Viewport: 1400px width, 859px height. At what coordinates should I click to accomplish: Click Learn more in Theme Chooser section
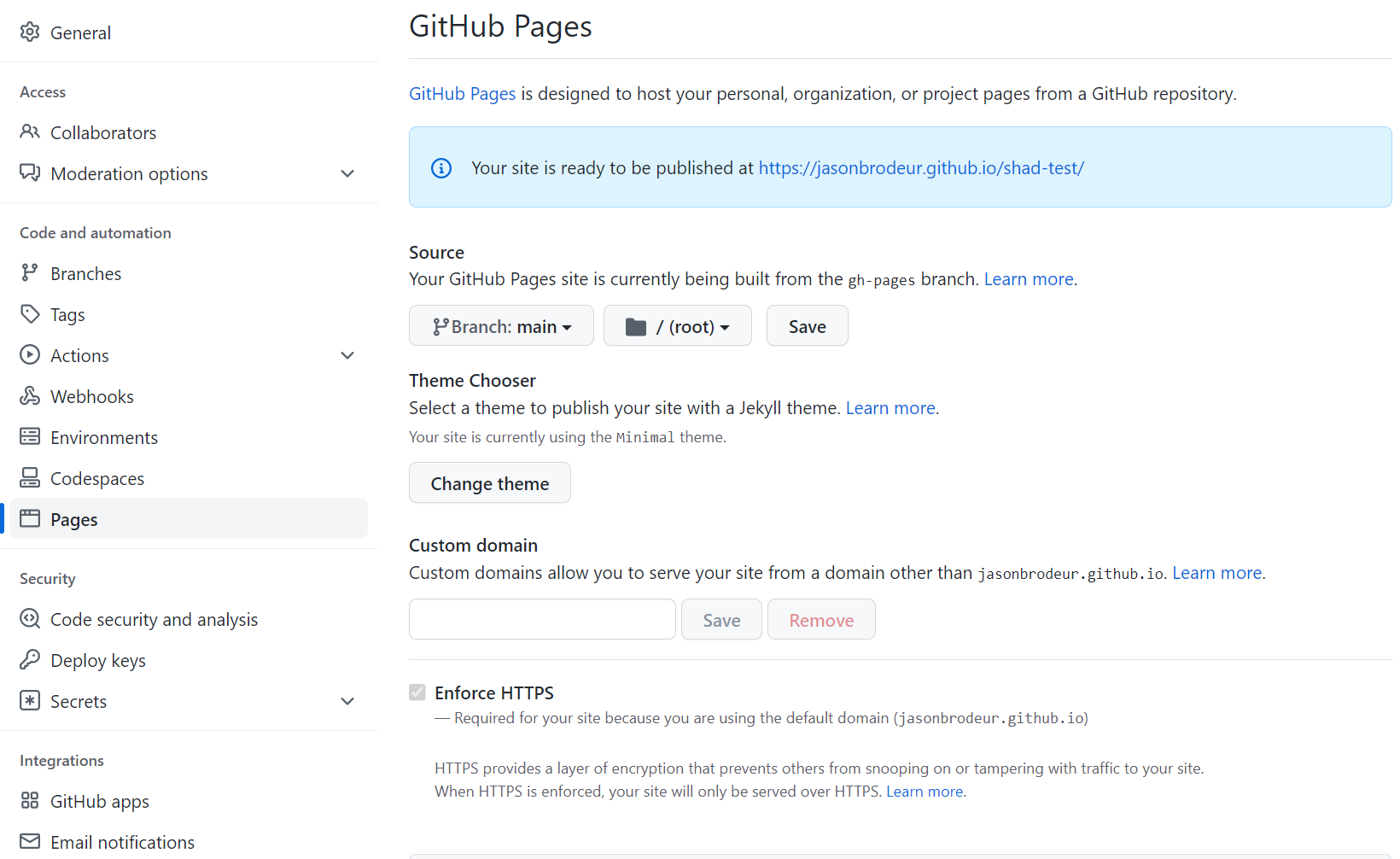(890, 408)
